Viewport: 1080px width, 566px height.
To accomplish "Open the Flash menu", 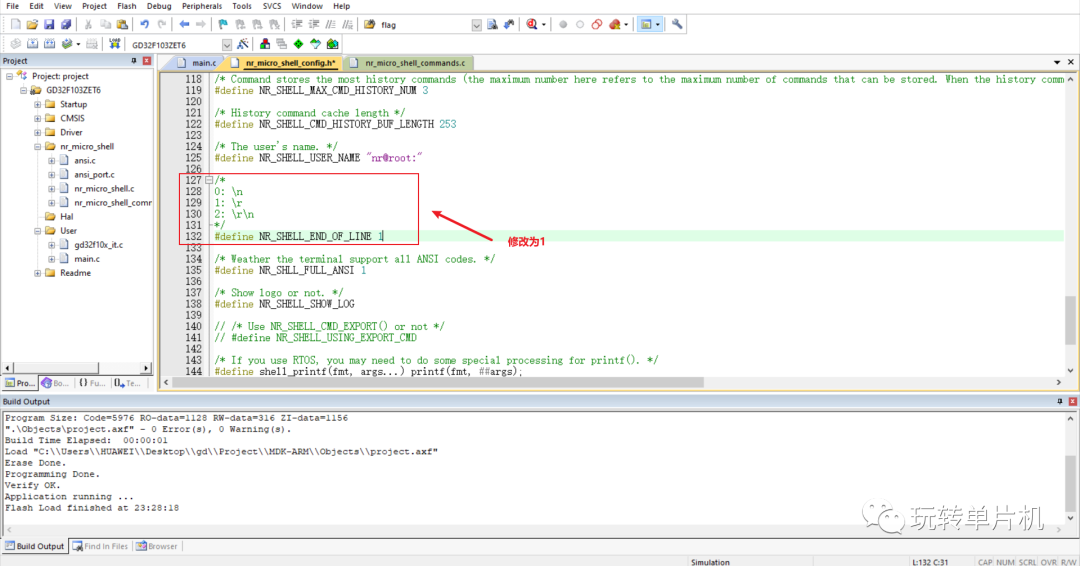I will click(x=127, y=6).
